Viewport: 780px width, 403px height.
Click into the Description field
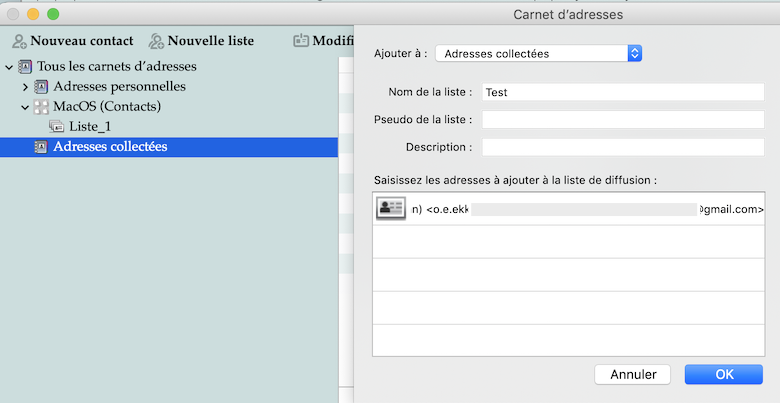coord(623,147)
